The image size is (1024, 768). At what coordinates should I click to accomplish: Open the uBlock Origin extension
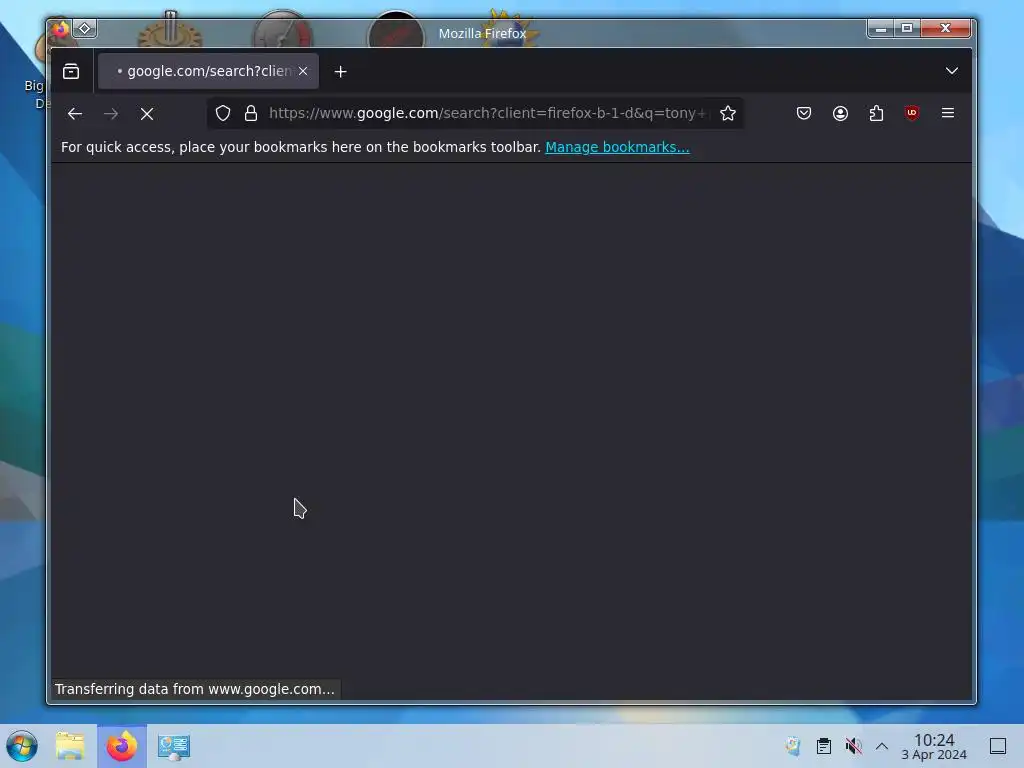pyautogui.click(x=912, y=114)
